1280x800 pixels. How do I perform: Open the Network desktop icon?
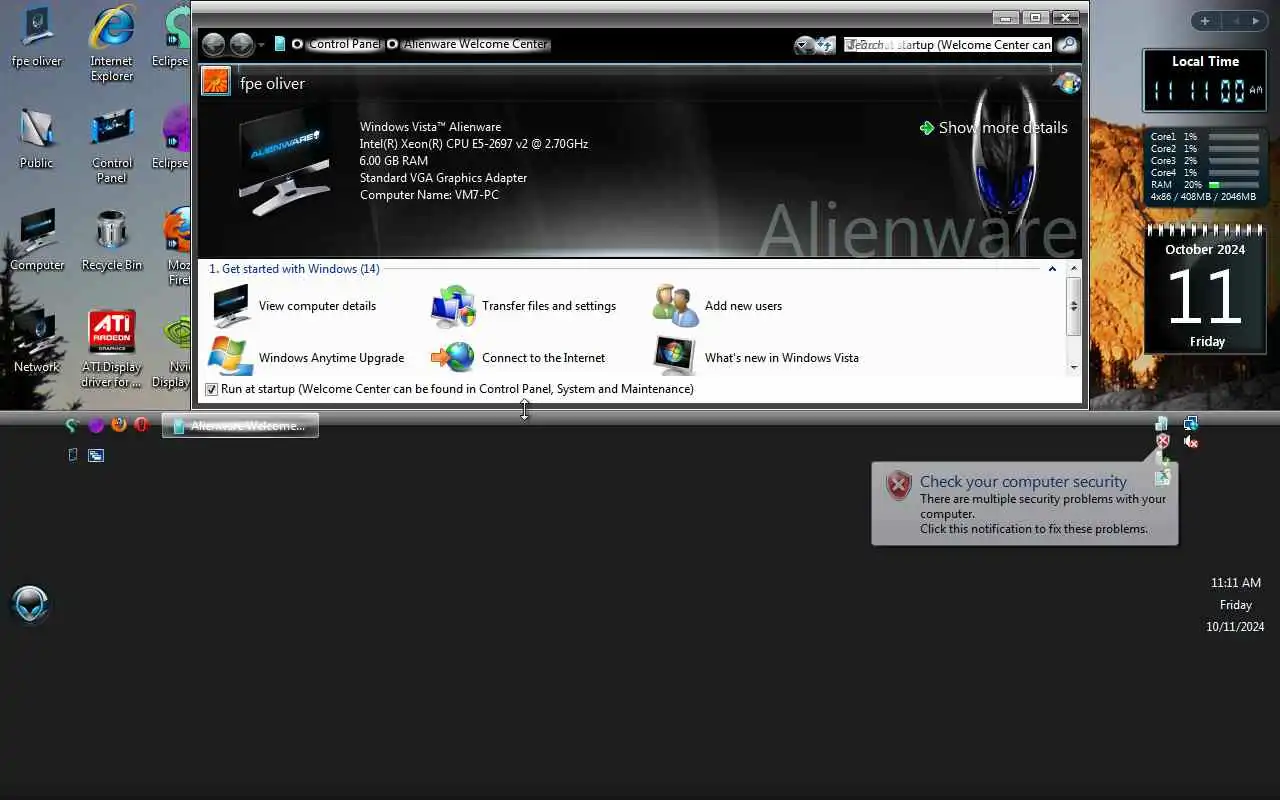pos(37,342)
